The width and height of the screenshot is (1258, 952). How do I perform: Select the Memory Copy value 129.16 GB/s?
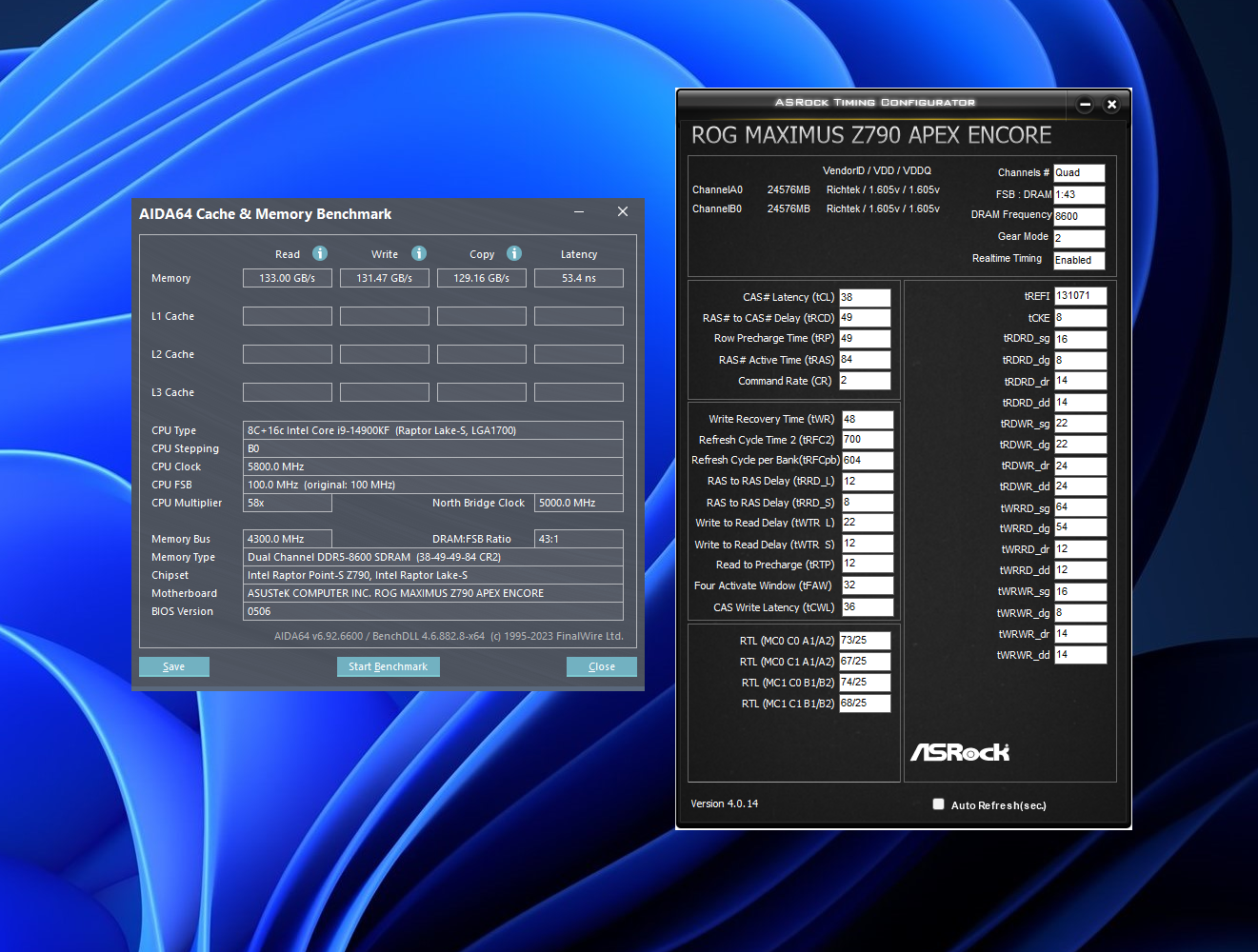482,278
